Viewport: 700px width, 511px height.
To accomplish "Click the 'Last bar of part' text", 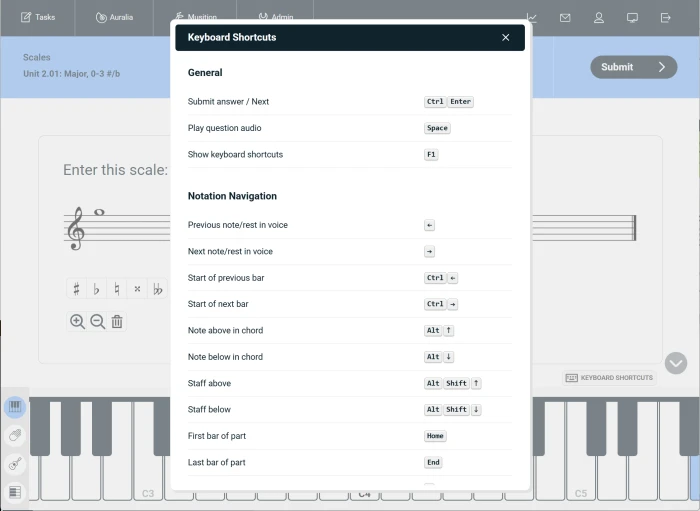I will click(x=217, y=462).
